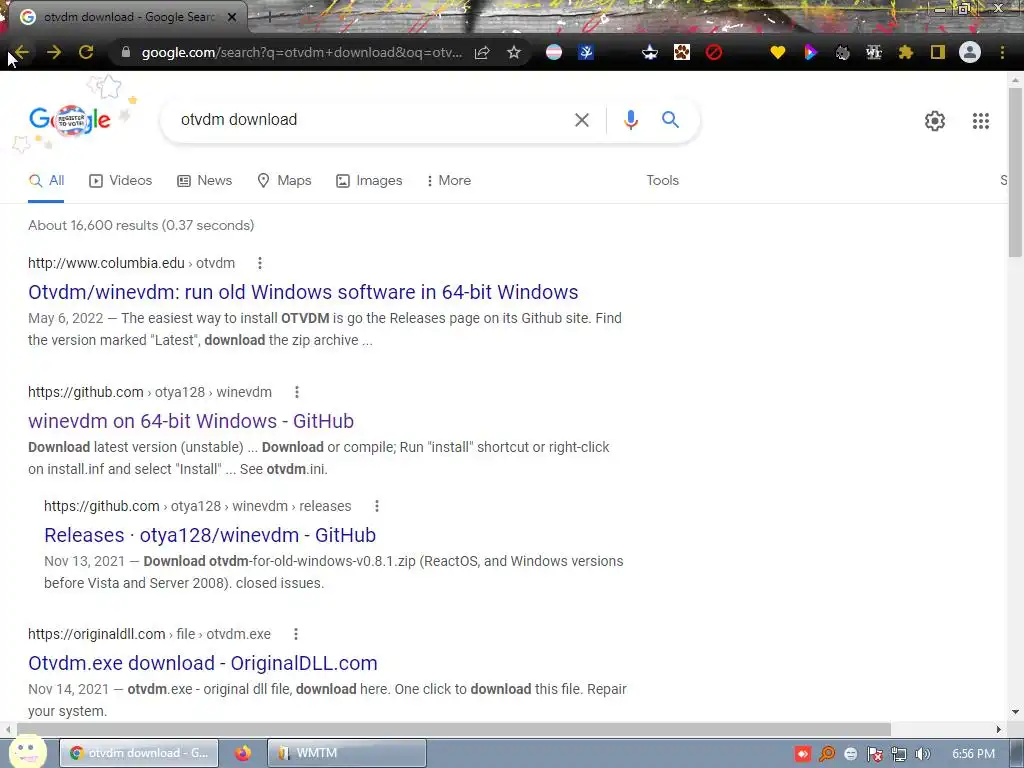Open Releases otya128/winevdm GitHub link
Screen dimensions: 1024x768
[x=210, y=535]
